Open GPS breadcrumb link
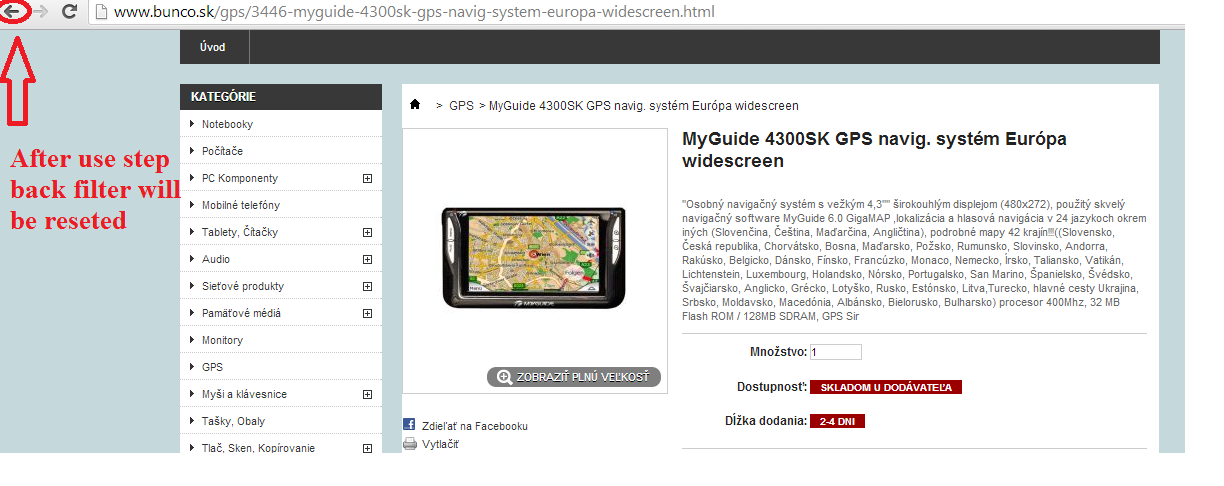Screen dimensions: 1224x486 pos(461,105)
